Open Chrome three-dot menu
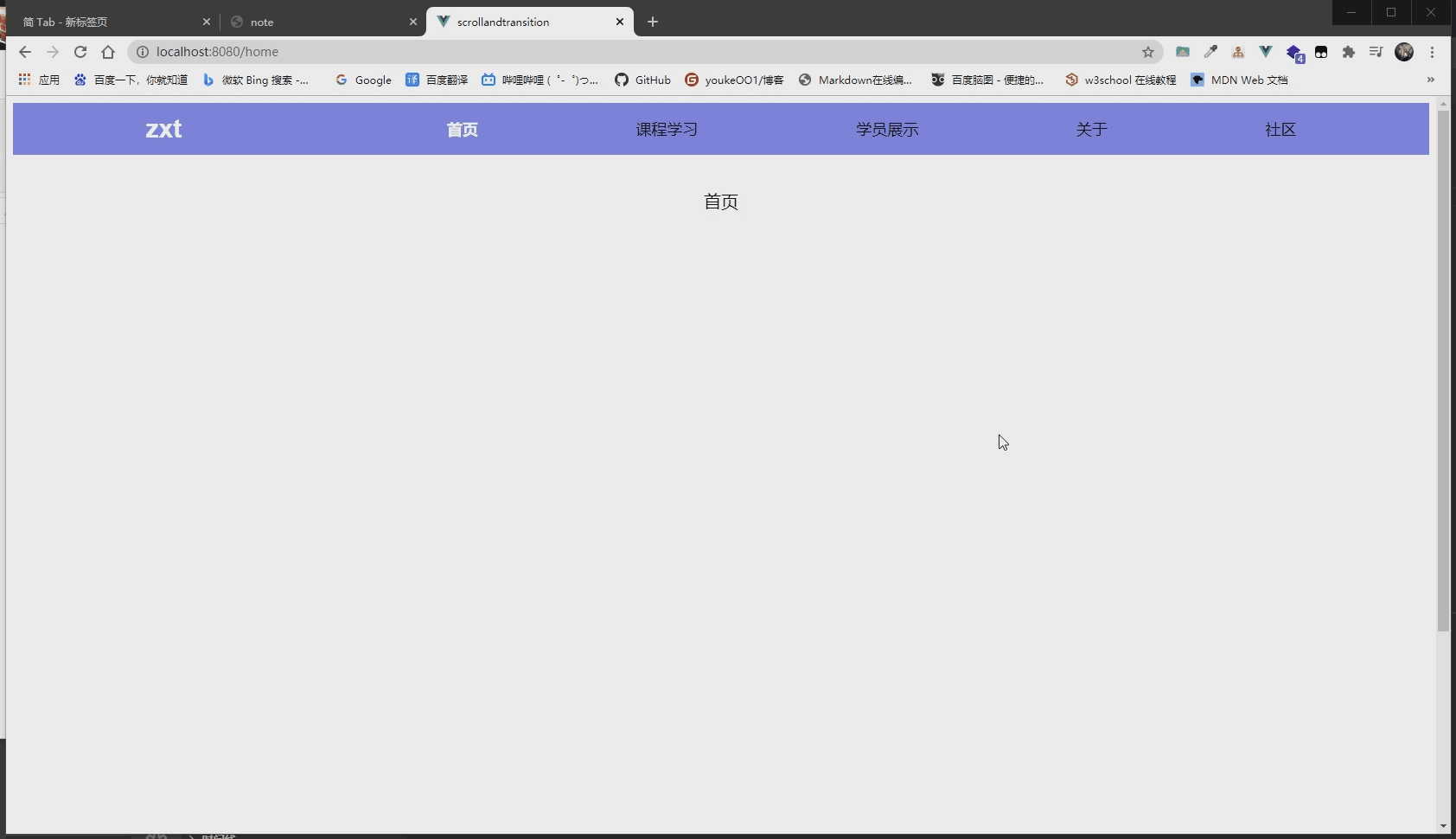This screenshot has width=1456, height=839. [1433, 52]
